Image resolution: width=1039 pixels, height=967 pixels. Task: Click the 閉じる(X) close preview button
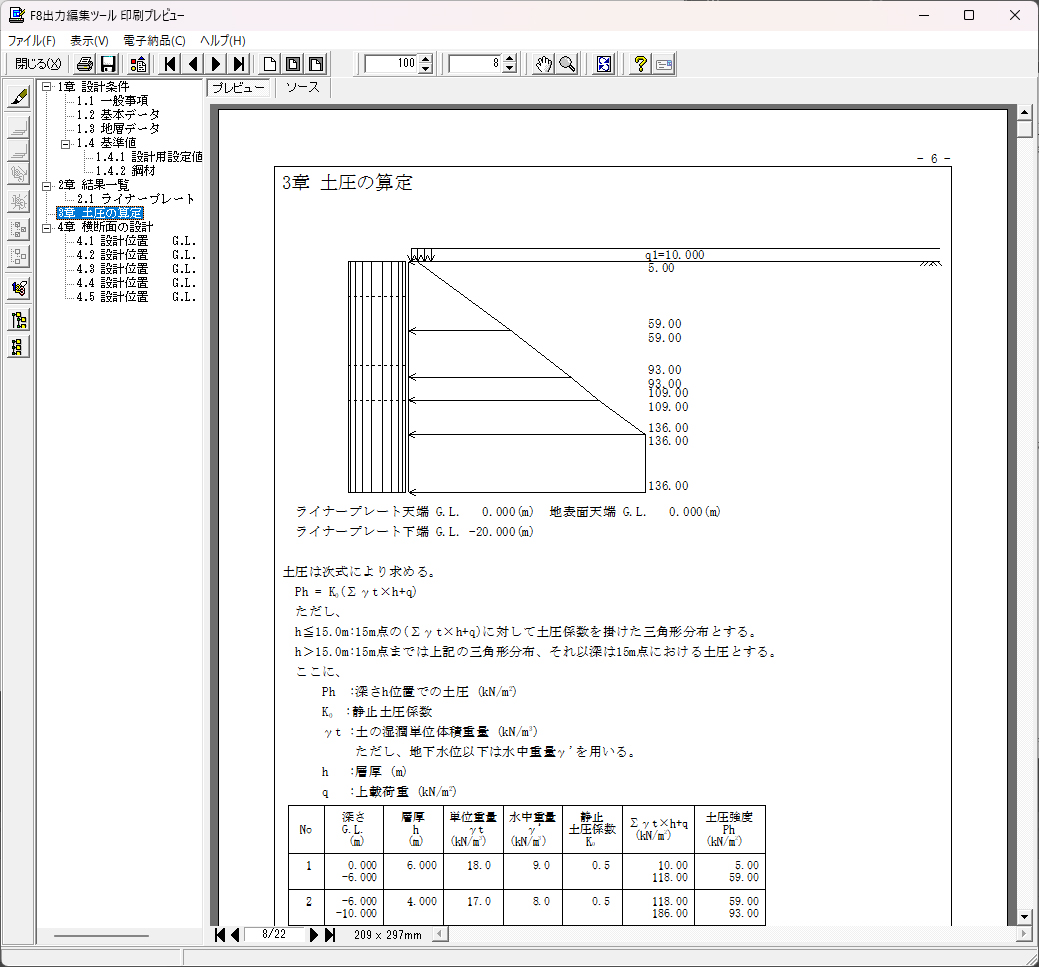38,64
